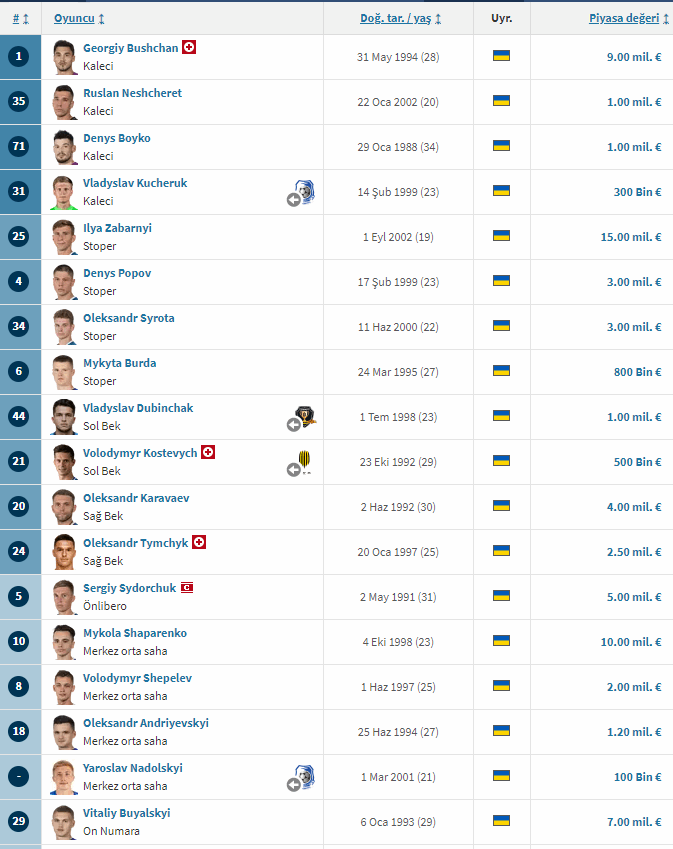This screenshot has height=849, width=673.
Task: Click the injury icon beside Oleksandr Tymchyk
Action: [x=199, y=543]
